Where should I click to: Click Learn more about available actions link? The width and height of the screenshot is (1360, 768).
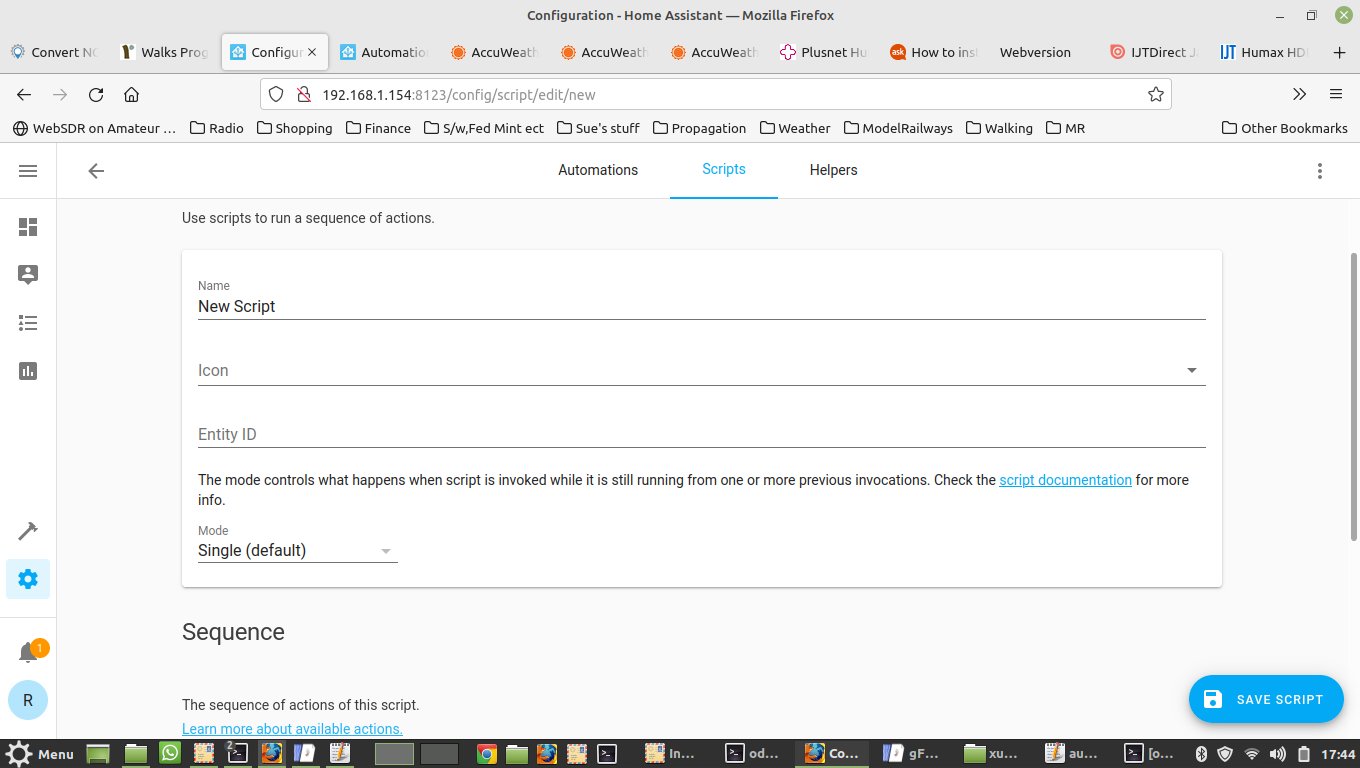pos(292,728)
